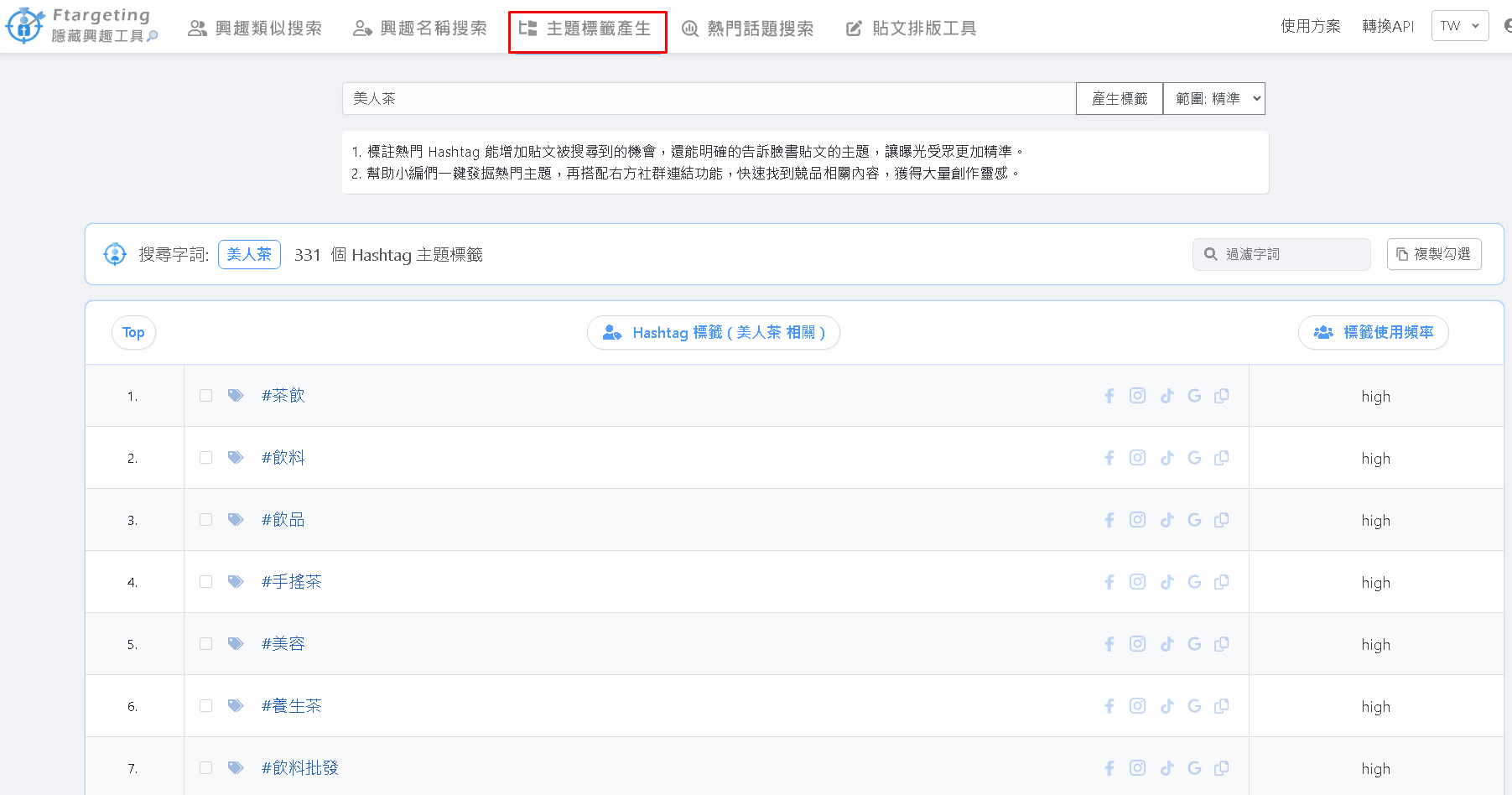
Task: Open 使用方案 menu item
Action: point(1310,26)
